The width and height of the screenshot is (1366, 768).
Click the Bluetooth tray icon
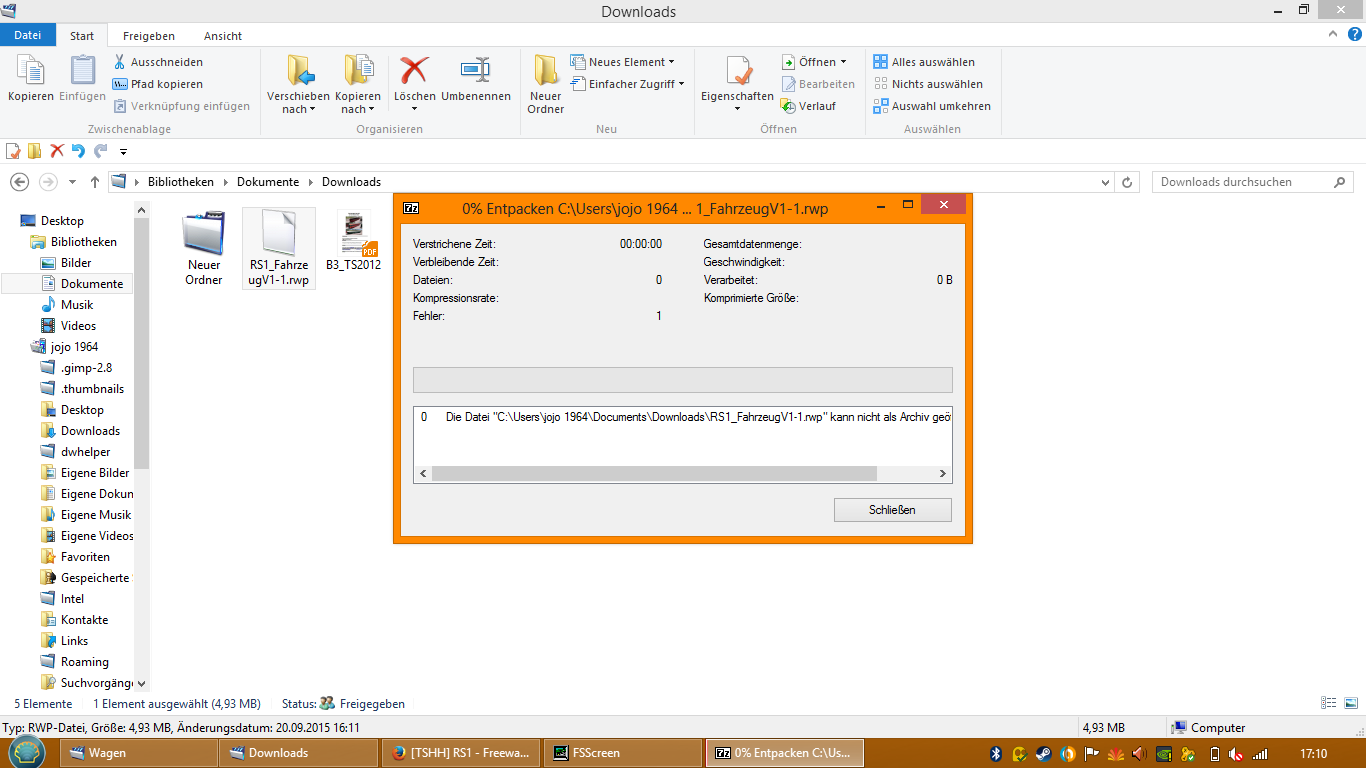pyautogui.click(x=996, y=754)
